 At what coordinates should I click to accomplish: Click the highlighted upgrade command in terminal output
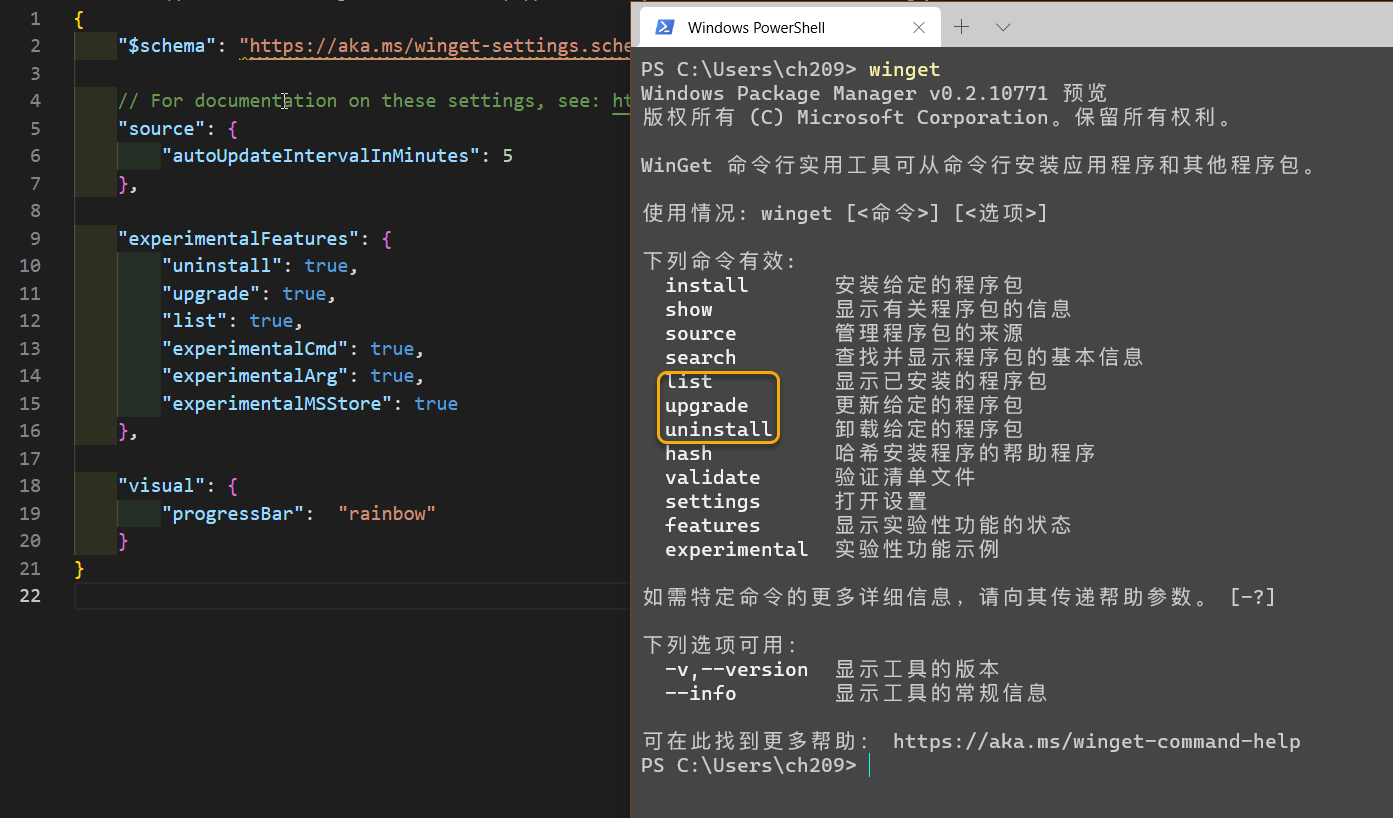tap(706, 405)
